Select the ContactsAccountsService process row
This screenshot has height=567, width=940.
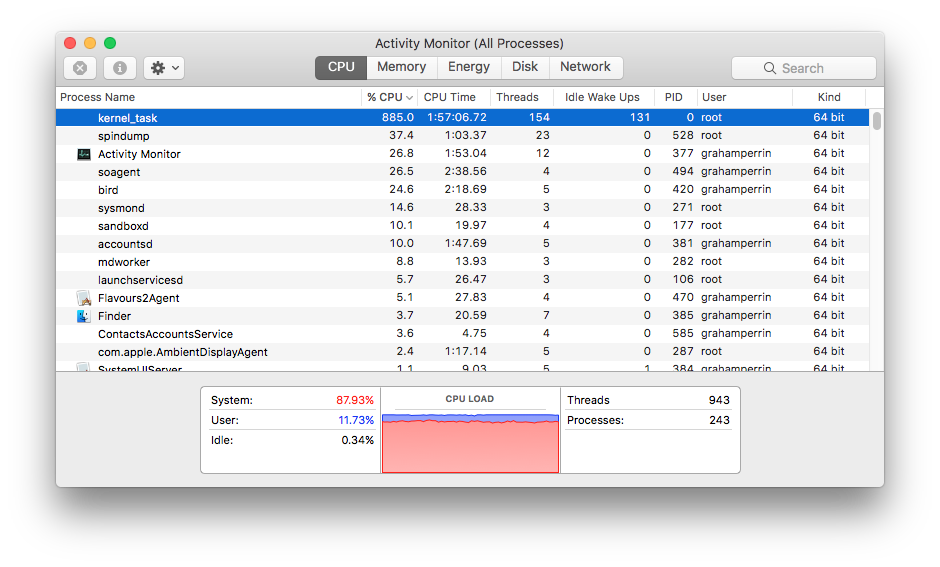[462, 333]
